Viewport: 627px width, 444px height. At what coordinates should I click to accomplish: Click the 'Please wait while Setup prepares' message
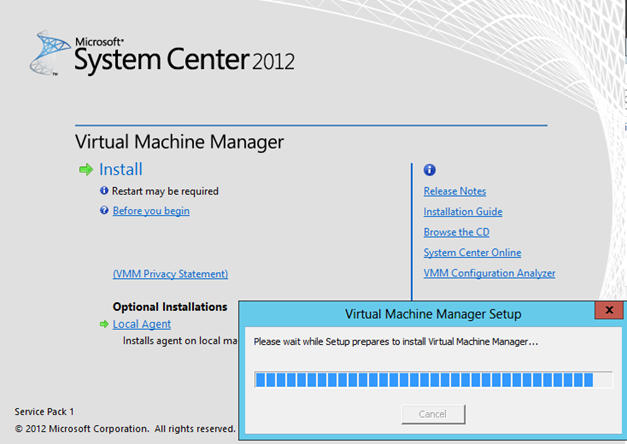[x=396, y=342]
